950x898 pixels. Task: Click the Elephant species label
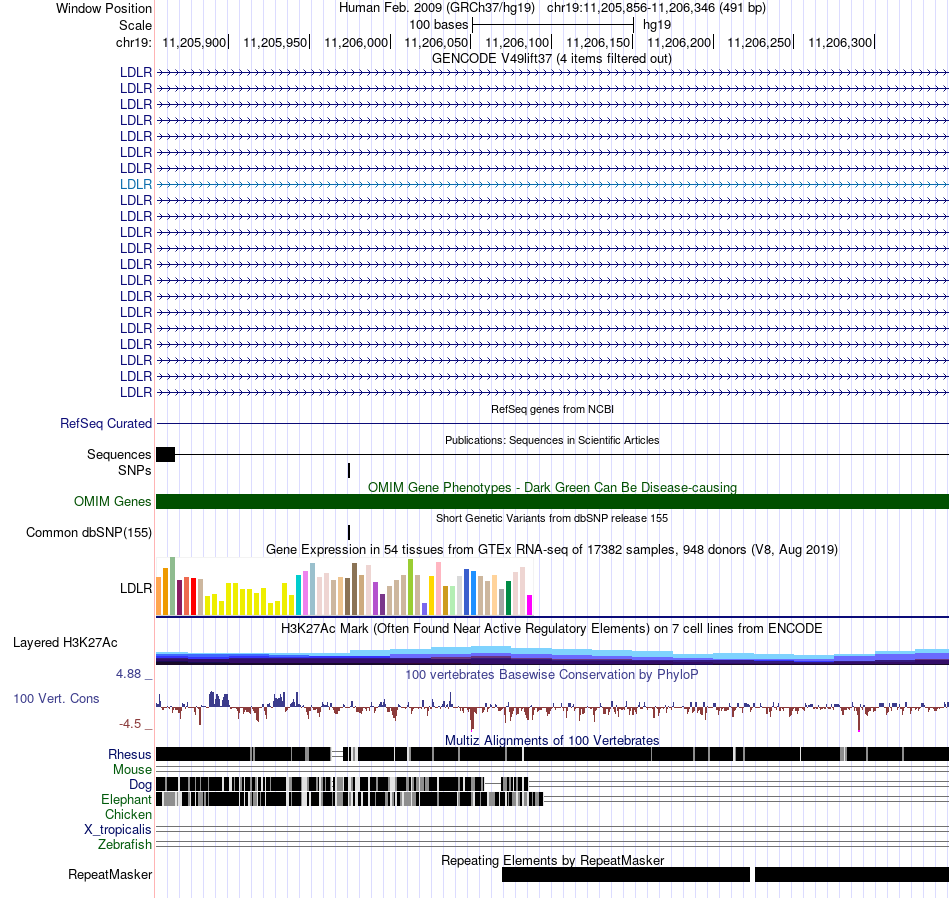pos(126,800)
